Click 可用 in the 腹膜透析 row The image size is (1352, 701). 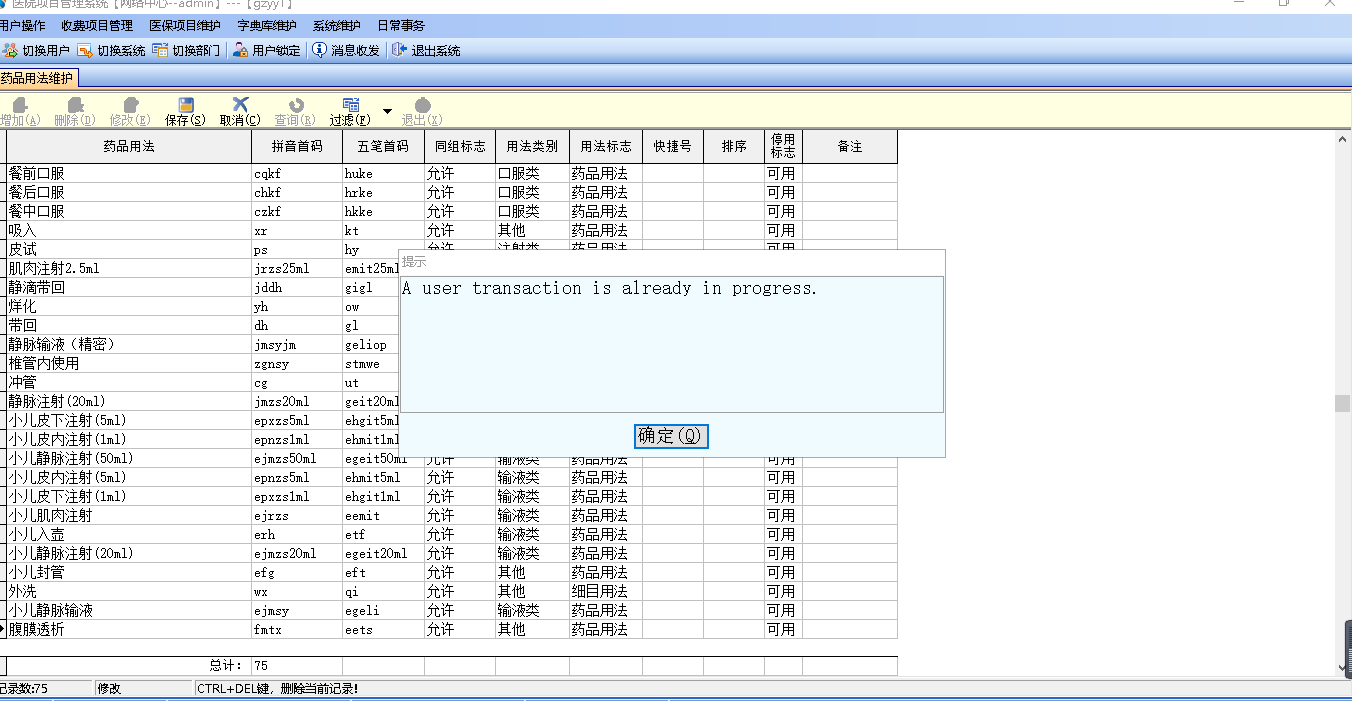[x=783, y=630]
